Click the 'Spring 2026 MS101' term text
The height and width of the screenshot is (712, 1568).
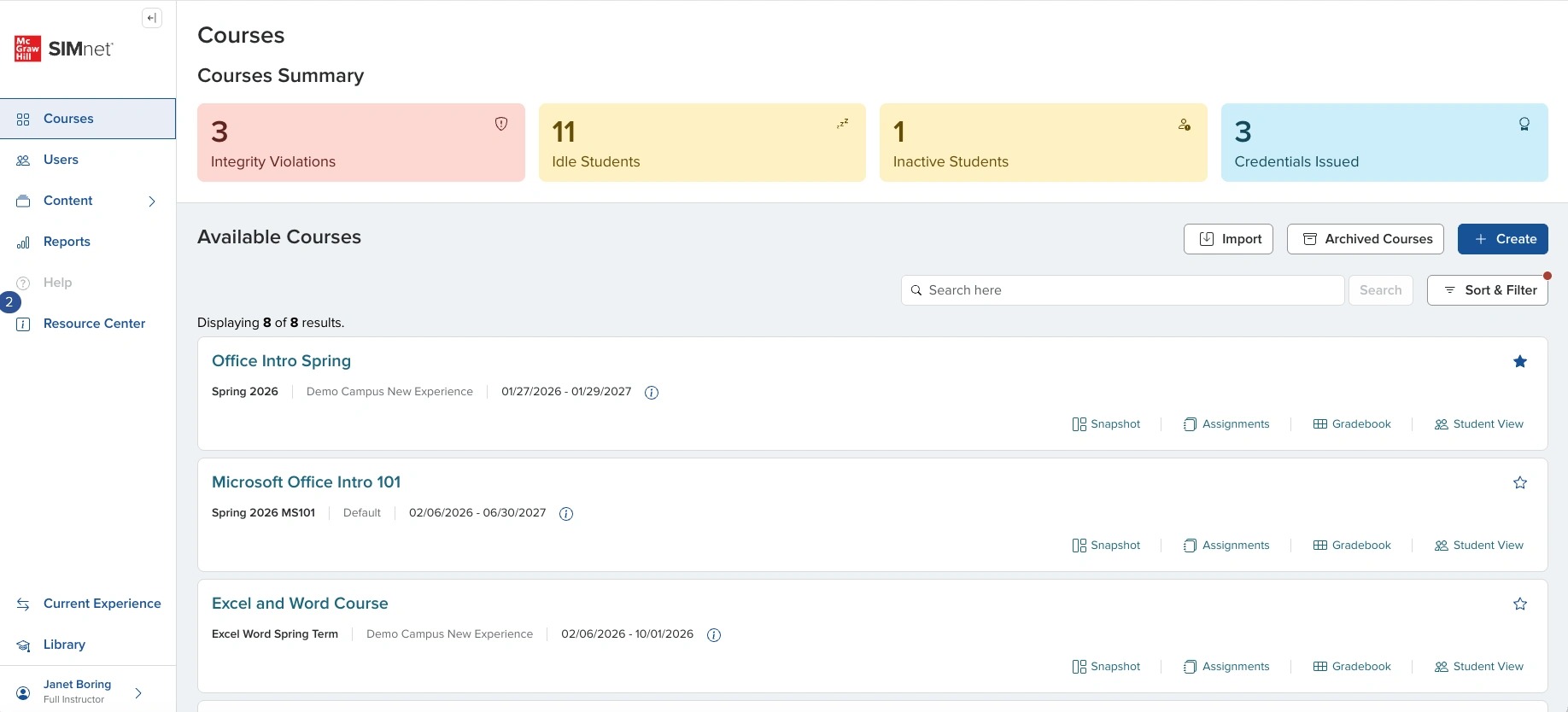click(263, 513)
